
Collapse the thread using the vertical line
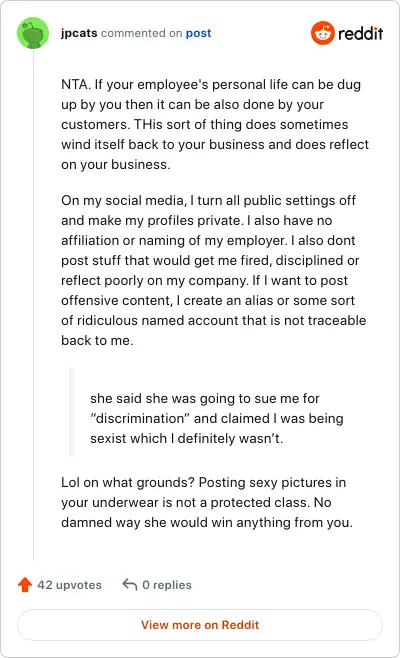coord(33,304)
